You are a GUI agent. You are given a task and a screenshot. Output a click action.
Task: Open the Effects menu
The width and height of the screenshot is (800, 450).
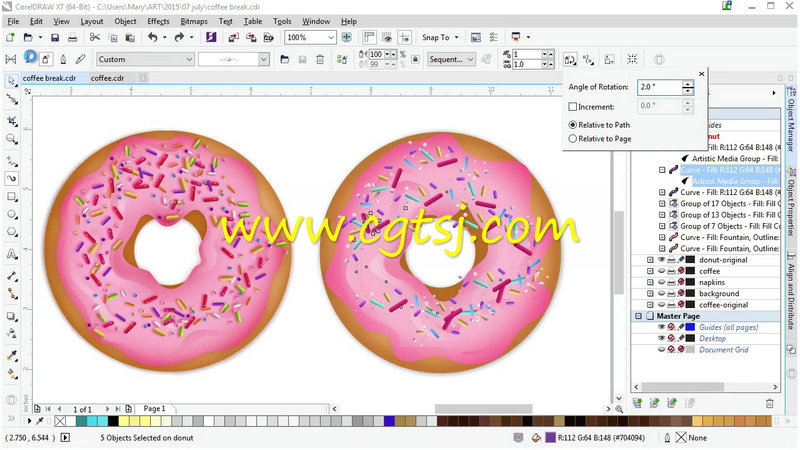point(158,21)
